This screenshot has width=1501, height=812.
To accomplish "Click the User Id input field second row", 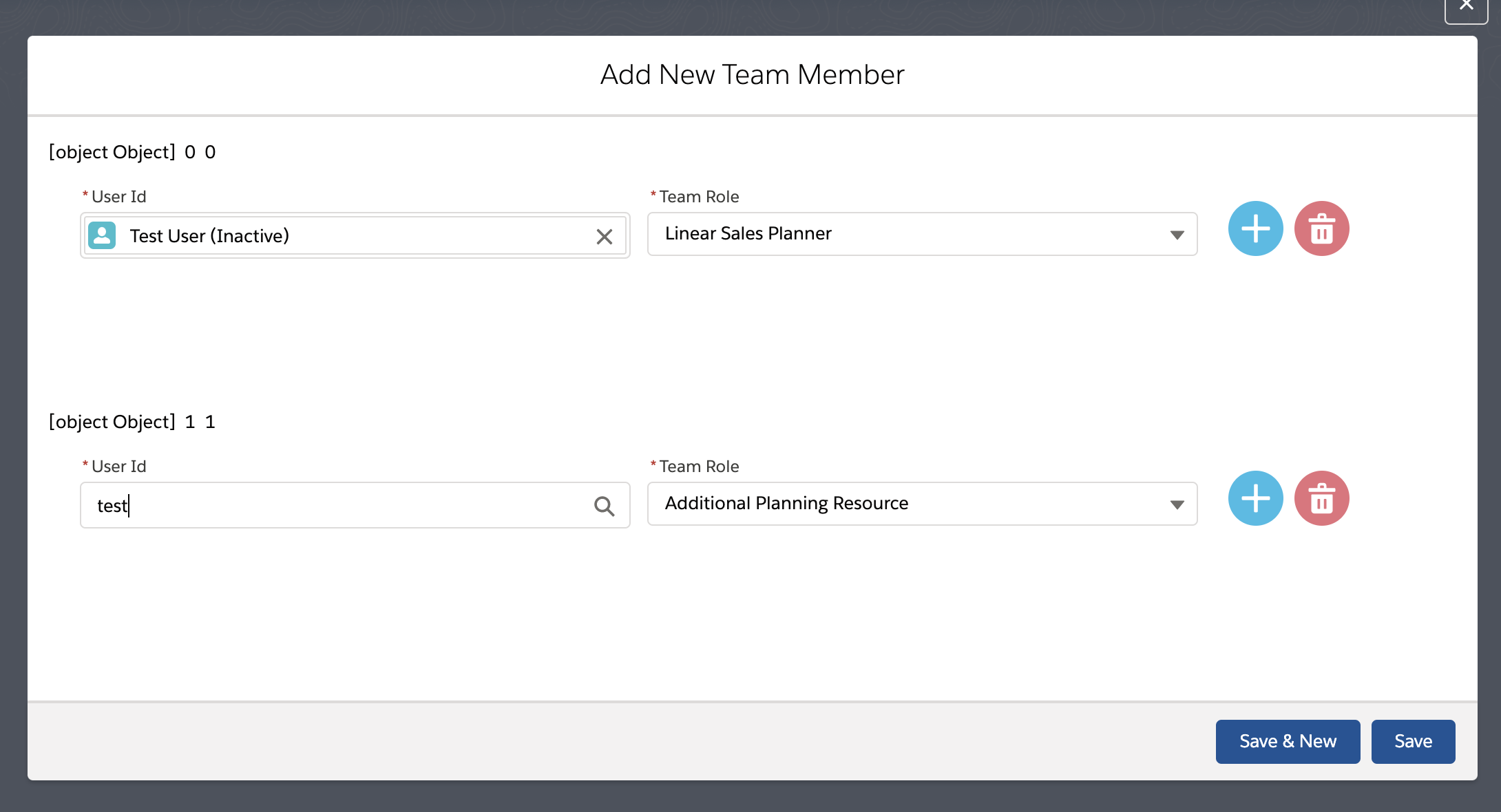I will [x=354, y=504].
